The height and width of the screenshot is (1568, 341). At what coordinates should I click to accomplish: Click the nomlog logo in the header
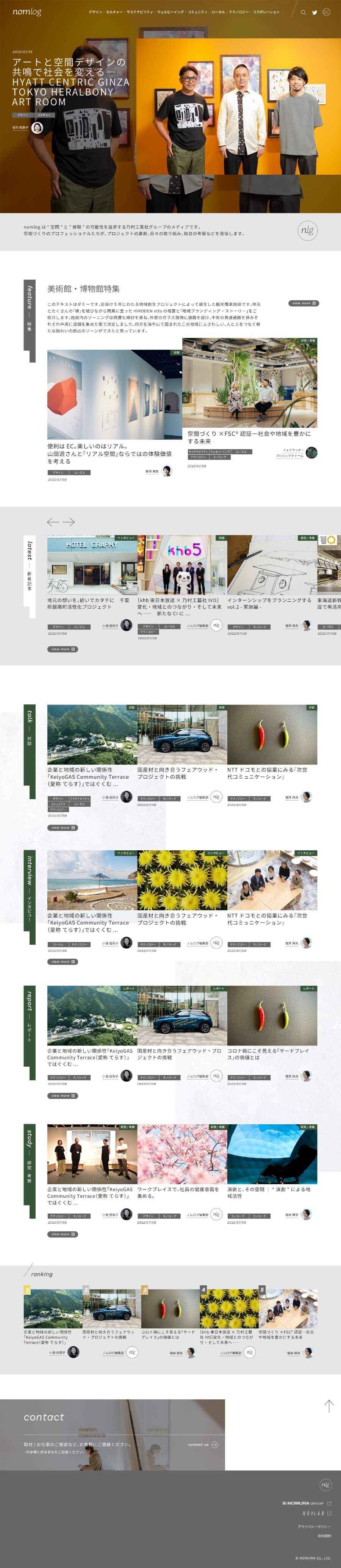pyautogui.click(x=27, y=12)
